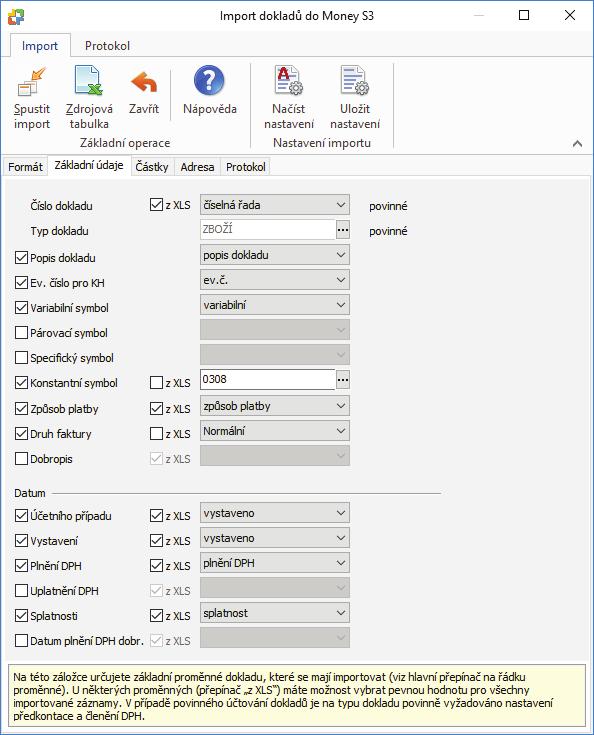Screen dimensions: 594x735
Task: Open Zdrojová tabulka spreadsheet icon
Action: 89,81
